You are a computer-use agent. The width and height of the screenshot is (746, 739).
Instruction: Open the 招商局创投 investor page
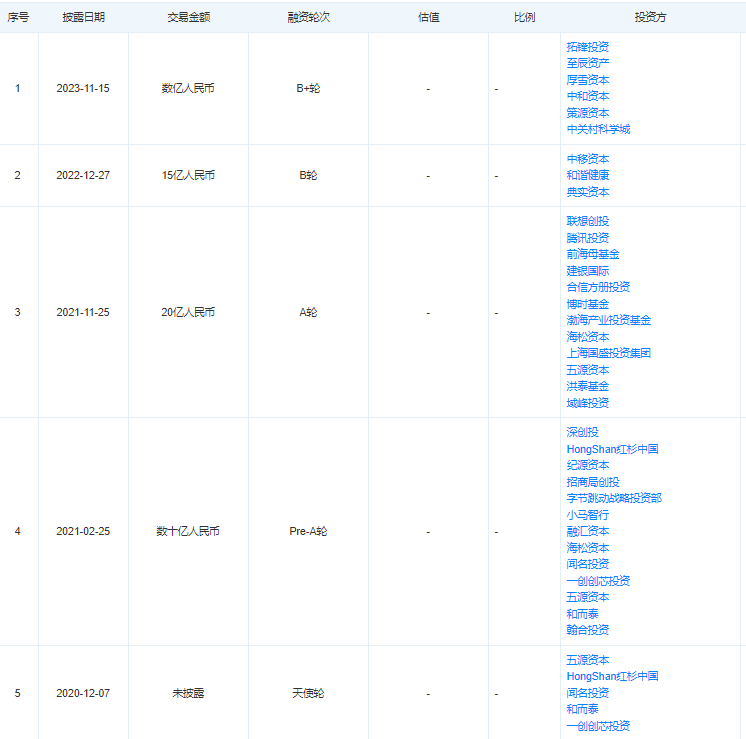coord(592,482)
